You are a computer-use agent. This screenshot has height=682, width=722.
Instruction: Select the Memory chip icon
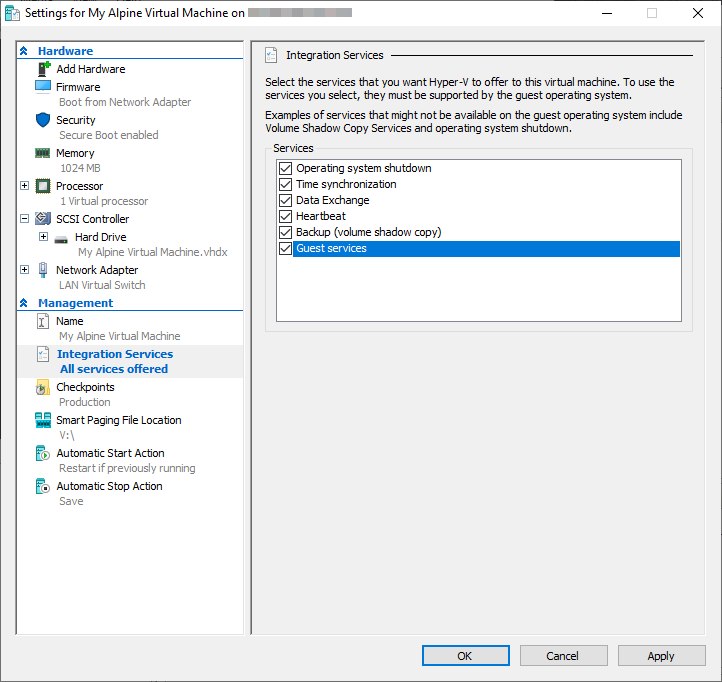pyautogui.click(x=43, y=153)
